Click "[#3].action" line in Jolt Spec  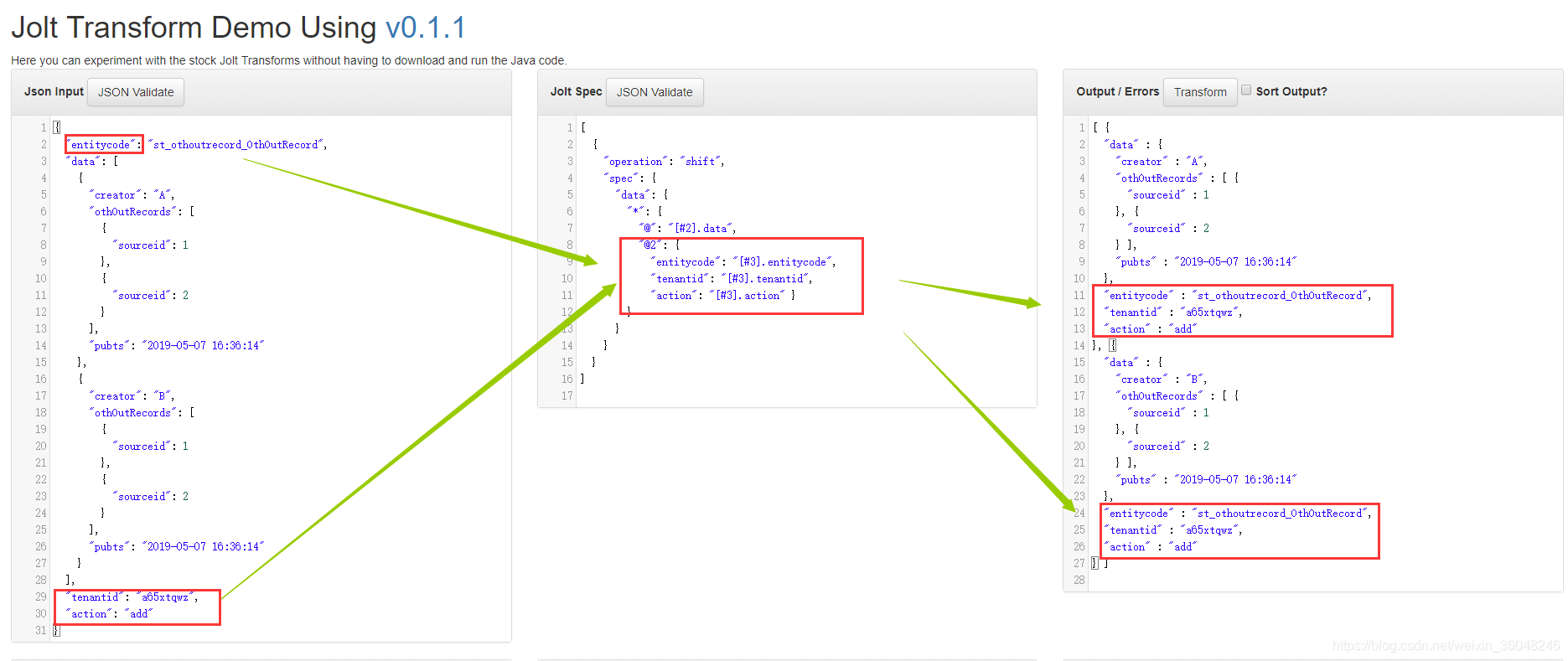[x=722, y=296]
